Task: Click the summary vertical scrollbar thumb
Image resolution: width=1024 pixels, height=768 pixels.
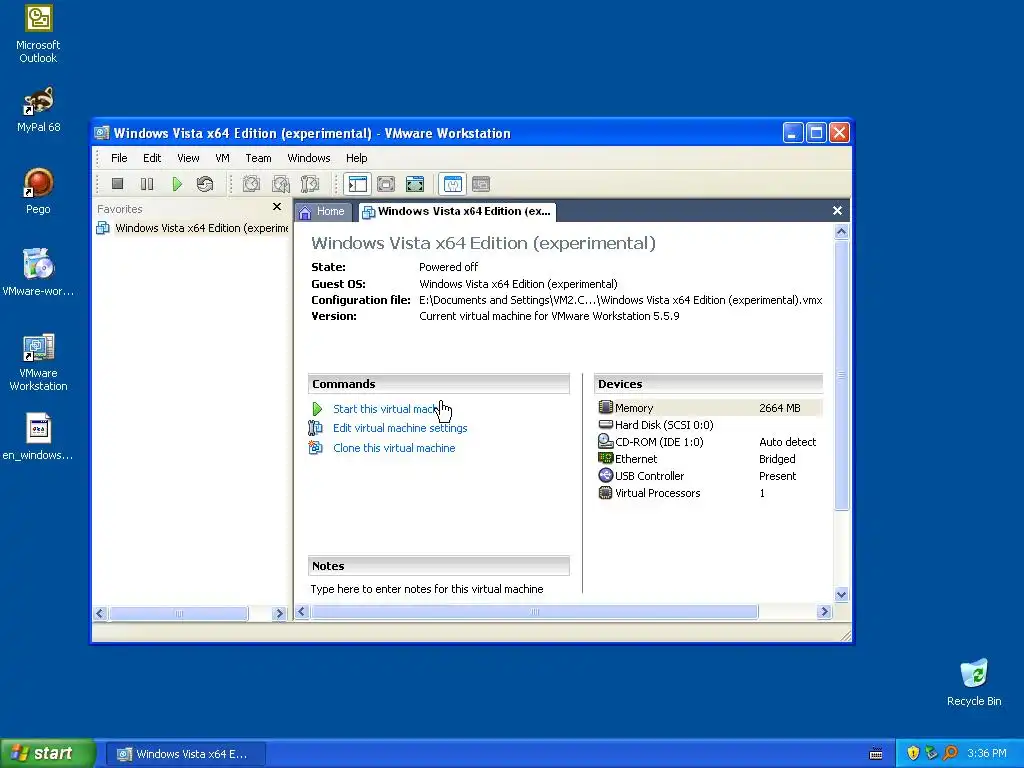Action: 841,375
